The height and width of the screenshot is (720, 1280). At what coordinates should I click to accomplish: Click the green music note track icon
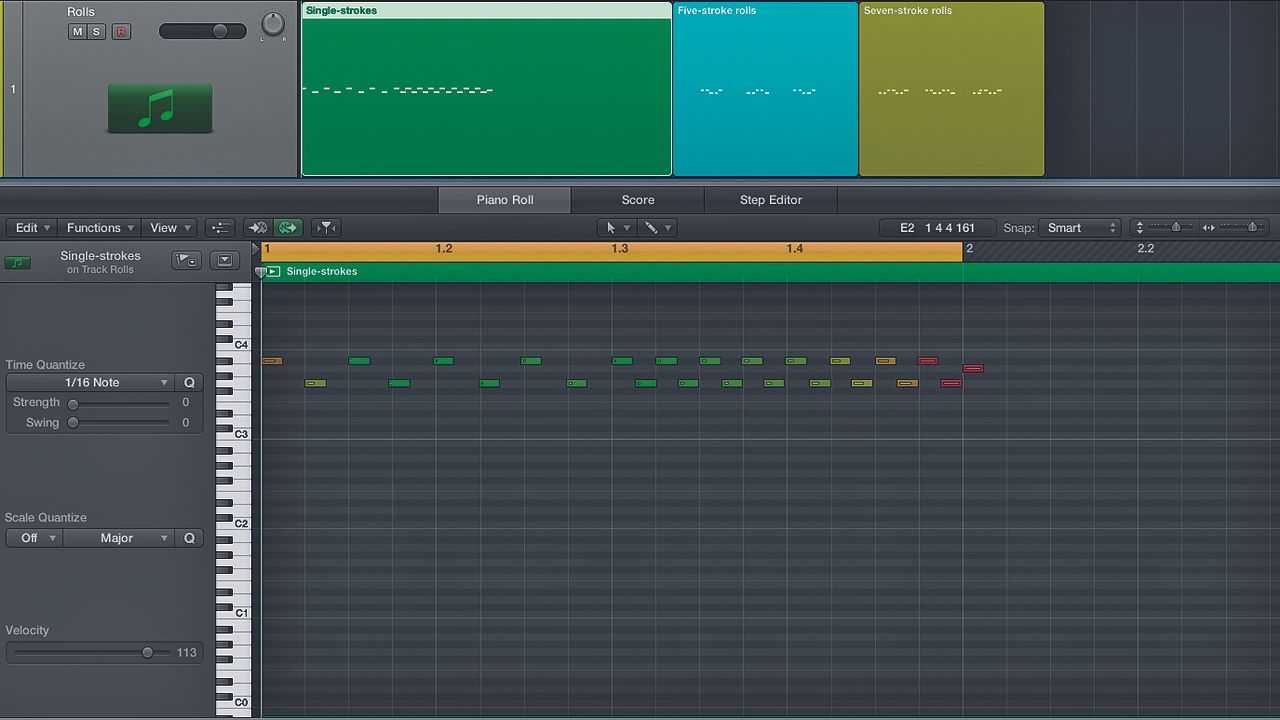(160, 109)
